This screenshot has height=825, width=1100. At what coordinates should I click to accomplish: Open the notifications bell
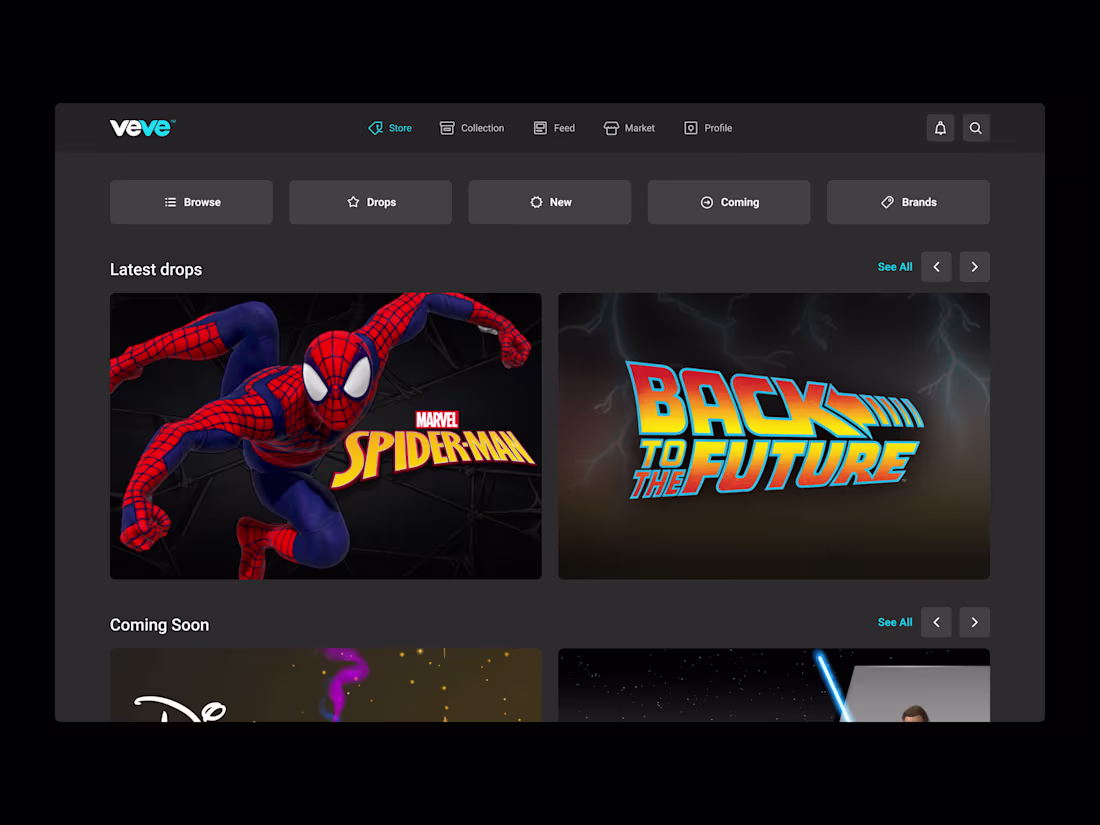pos(940,127)
